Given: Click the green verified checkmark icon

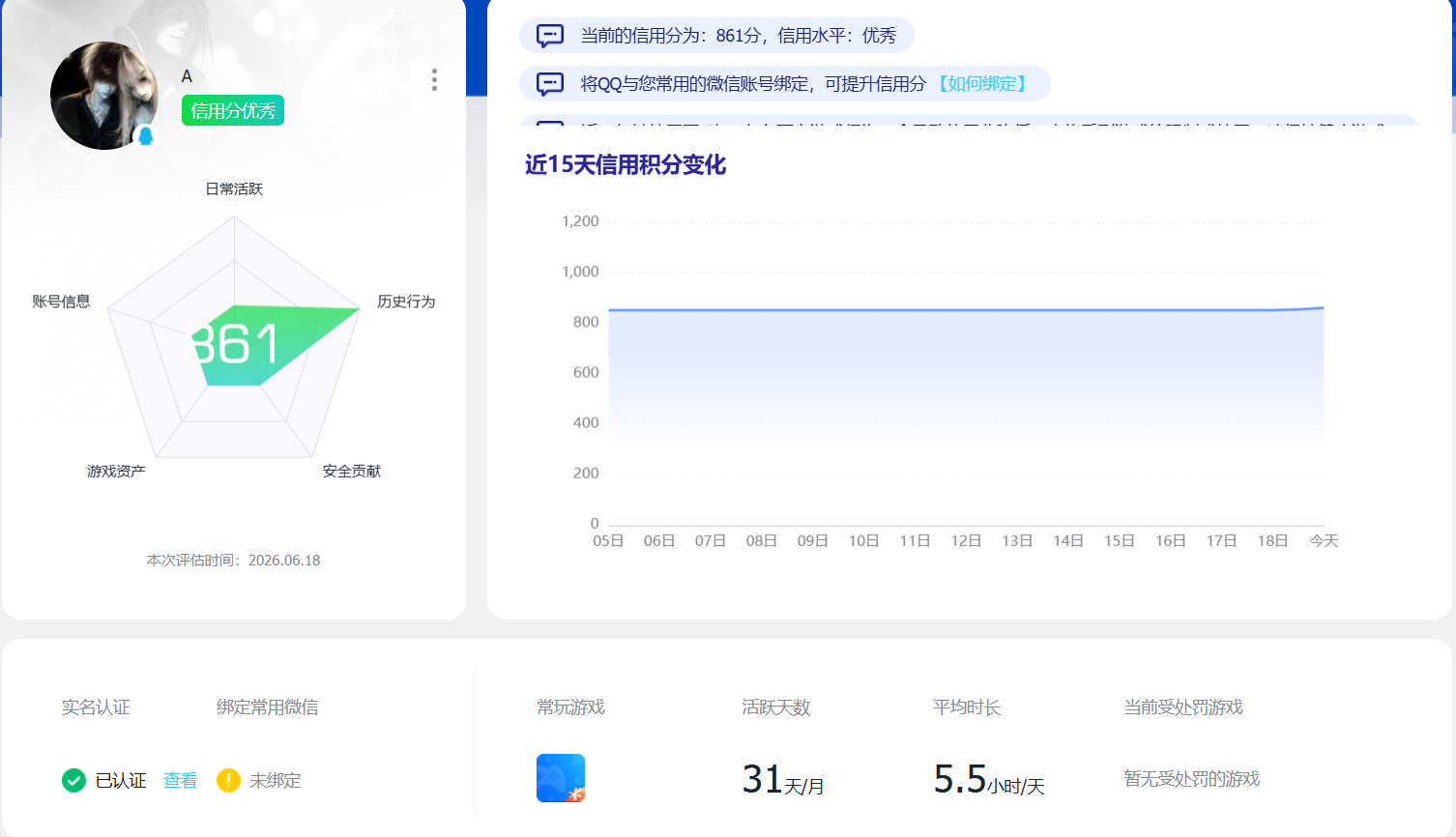Looking at the screenshot, I should pyautogui.click(x=73, y=780).
